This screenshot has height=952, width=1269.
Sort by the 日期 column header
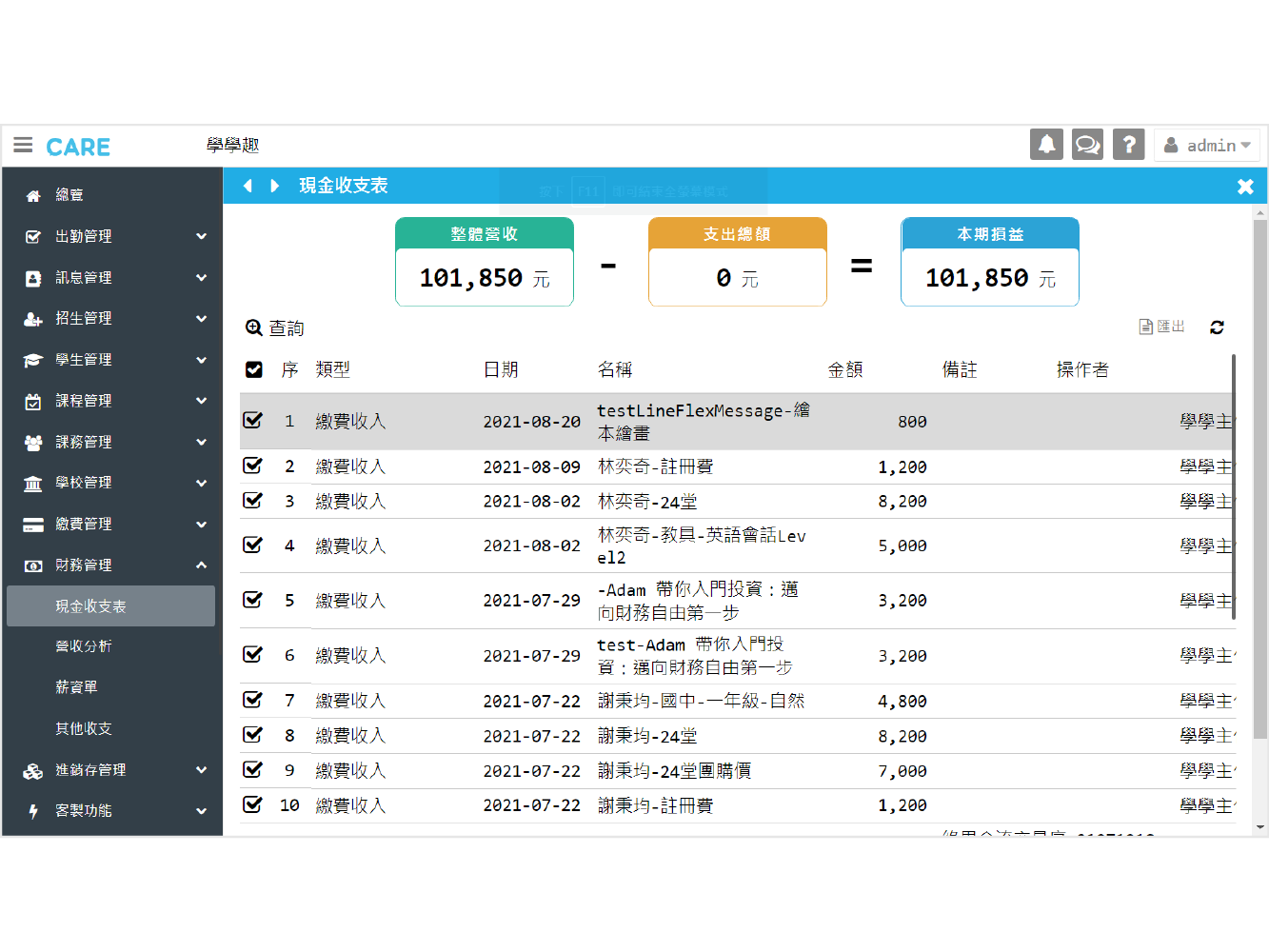(x=501, y=369)
